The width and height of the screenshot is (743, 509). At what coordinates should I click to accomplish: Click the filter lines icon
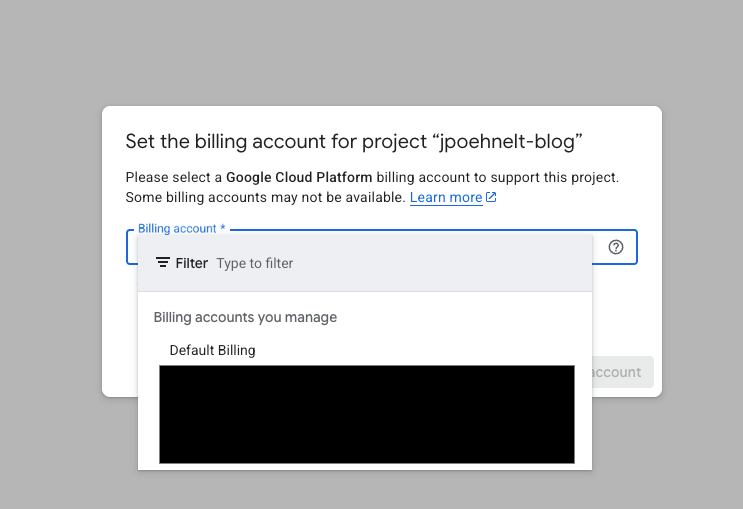tap(163, 263)
